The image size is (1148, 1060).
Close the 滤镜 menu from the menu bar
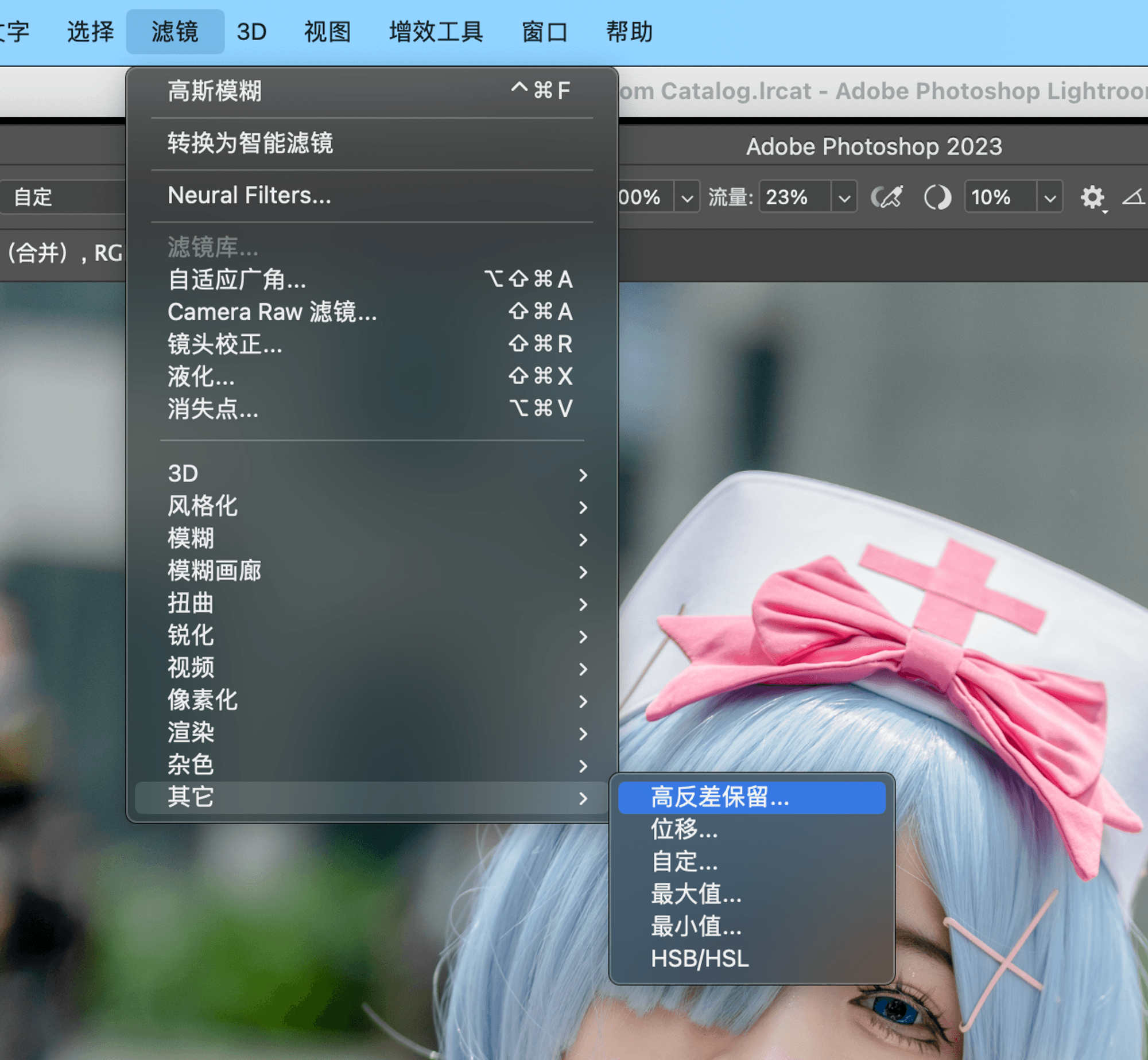pos(175,32)
